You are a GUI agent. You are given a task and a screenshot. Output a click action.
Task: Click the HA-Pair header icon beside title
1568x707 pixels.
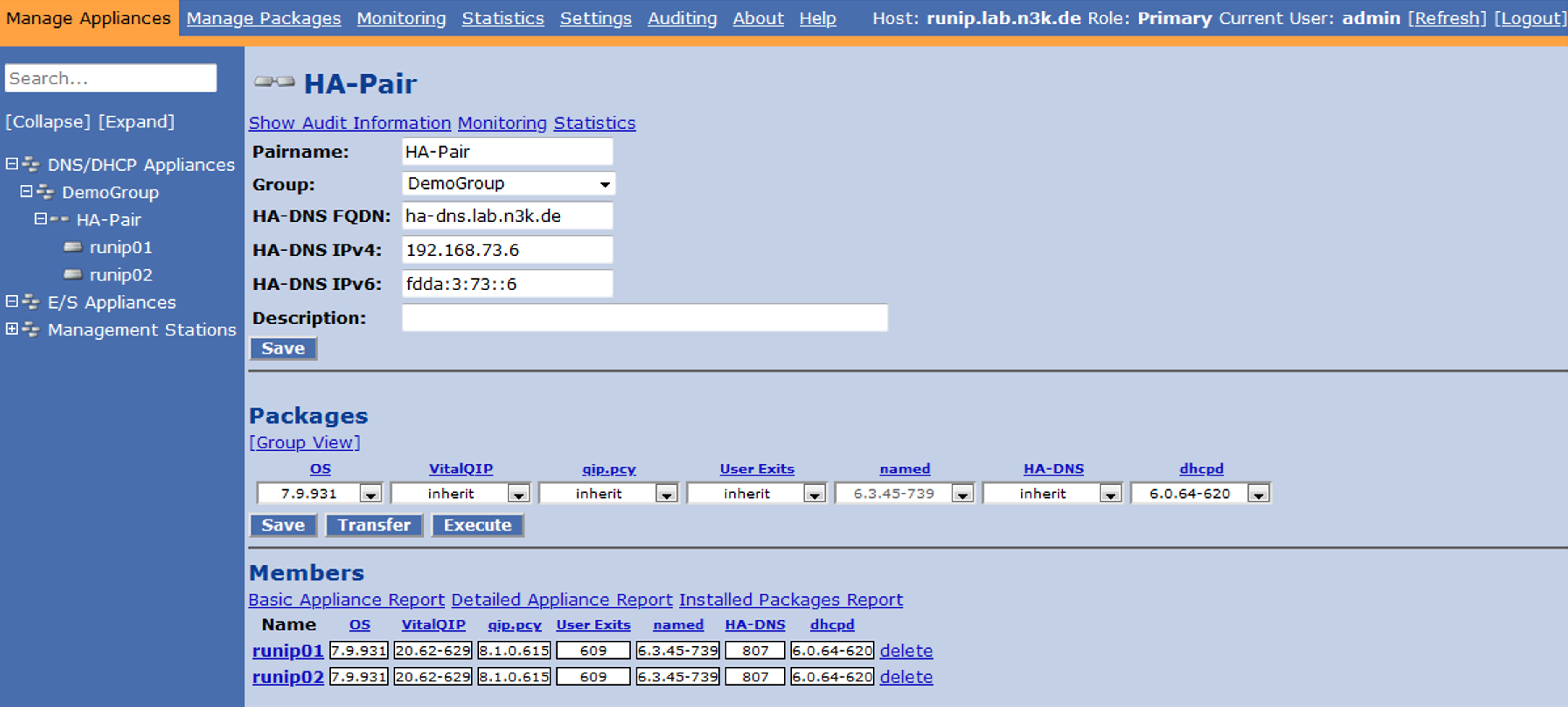coord(274,82)
